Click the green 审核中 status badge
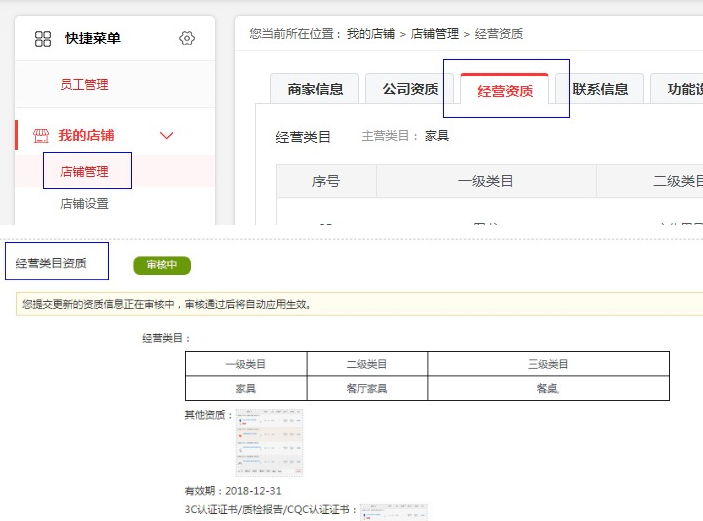Image resolution: width=703 pixels, height=521 pixels. (162, 265)
